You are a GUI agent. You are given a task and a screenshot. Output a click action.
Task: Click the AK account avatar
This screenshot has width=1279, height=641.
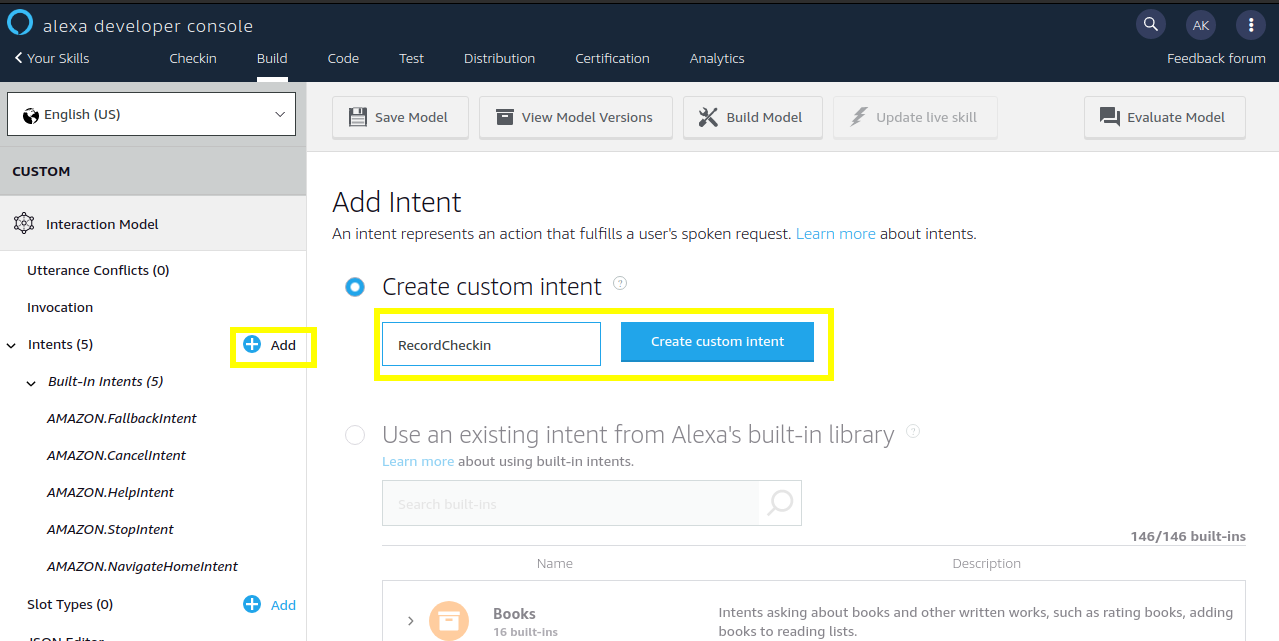(x=1200, y=24)
